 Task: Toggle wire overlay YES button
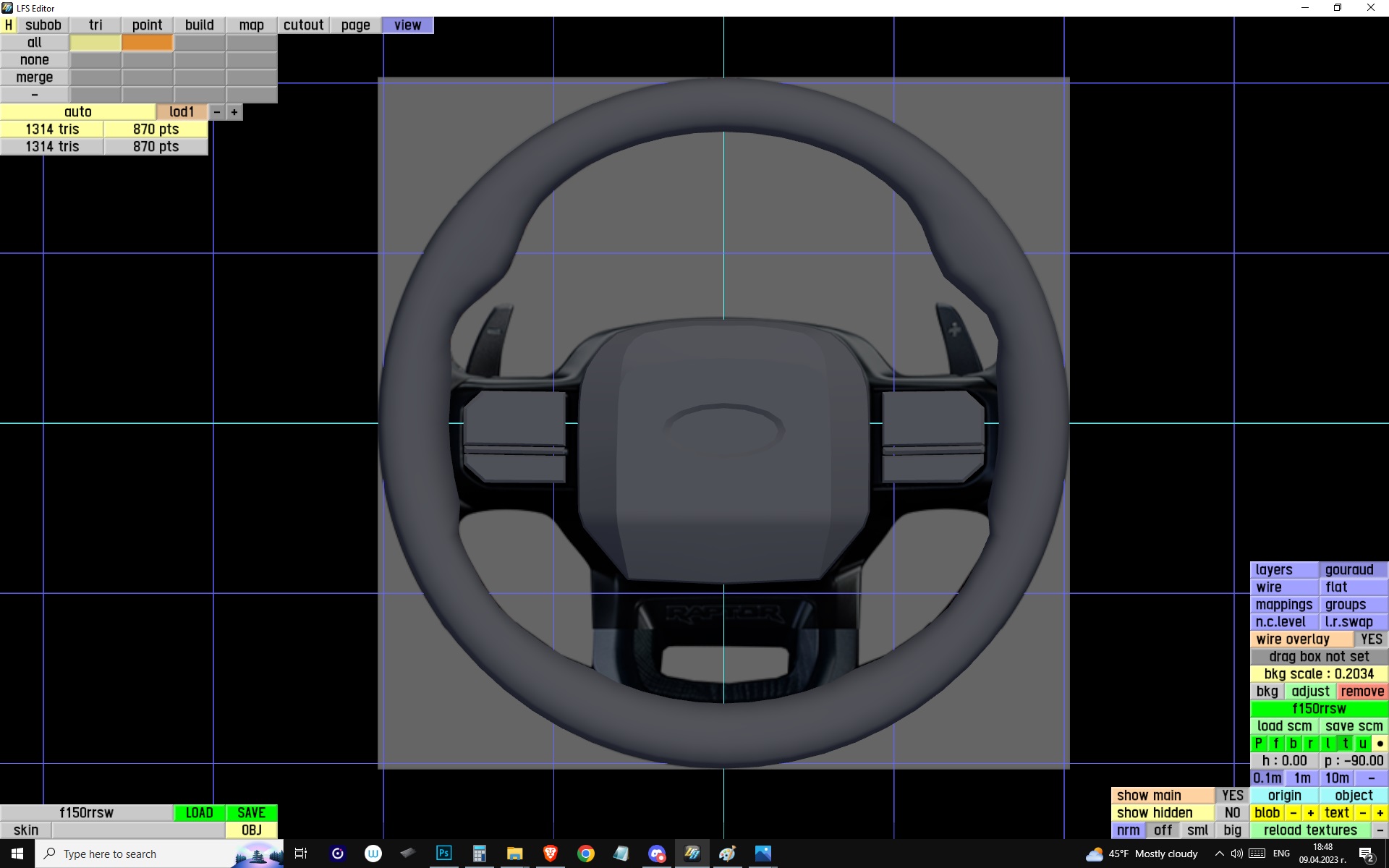pyautogui.click(x=1370, y=639)
